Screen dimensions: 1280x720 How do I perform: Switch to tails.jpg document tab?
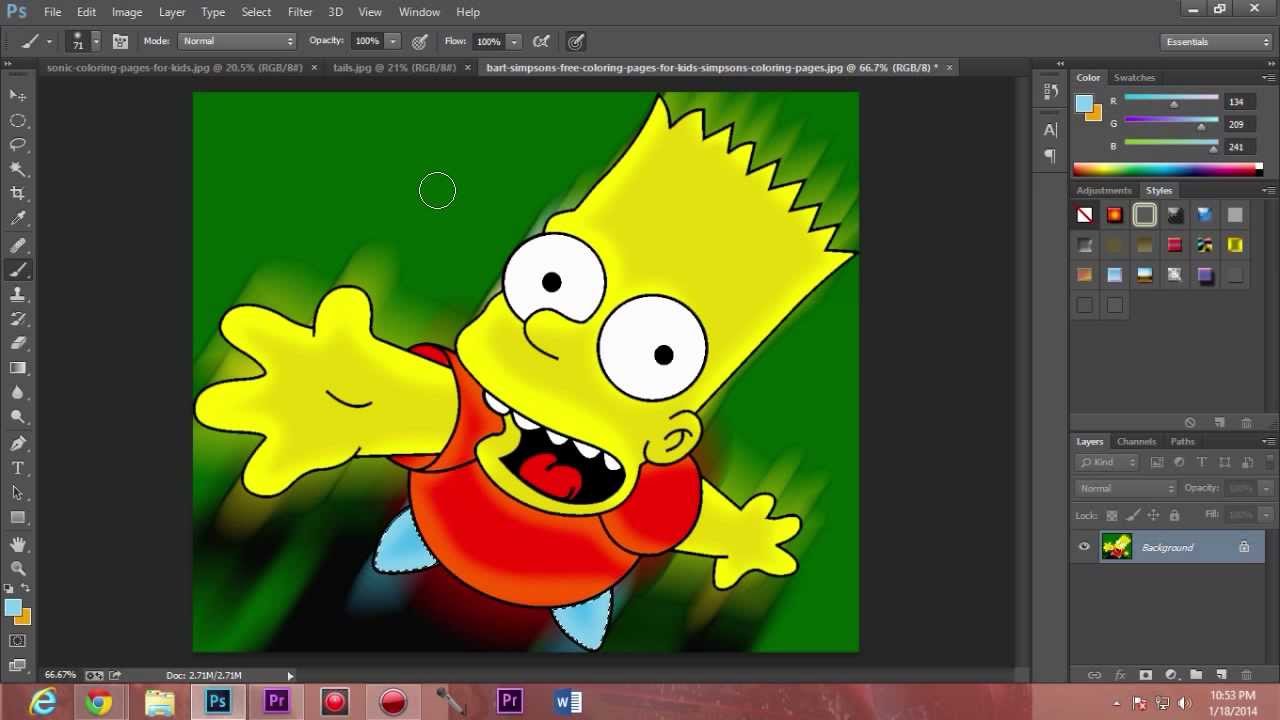[394, 67]
